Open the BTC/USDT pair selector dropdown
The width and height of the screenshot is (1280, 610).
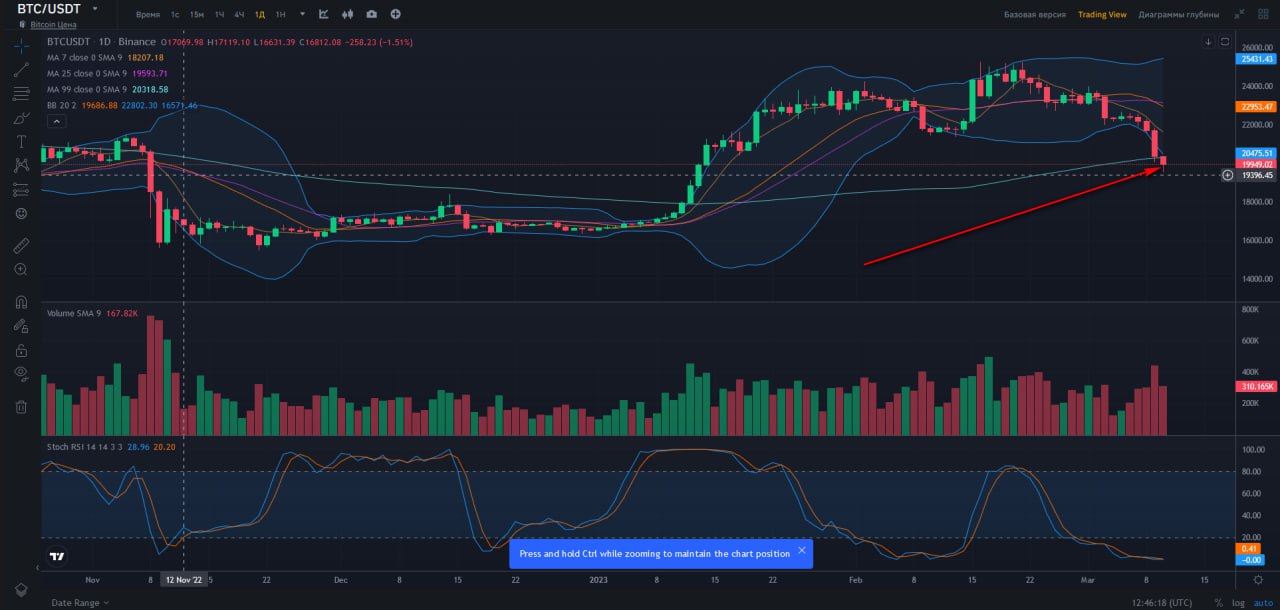coord(95,8)
